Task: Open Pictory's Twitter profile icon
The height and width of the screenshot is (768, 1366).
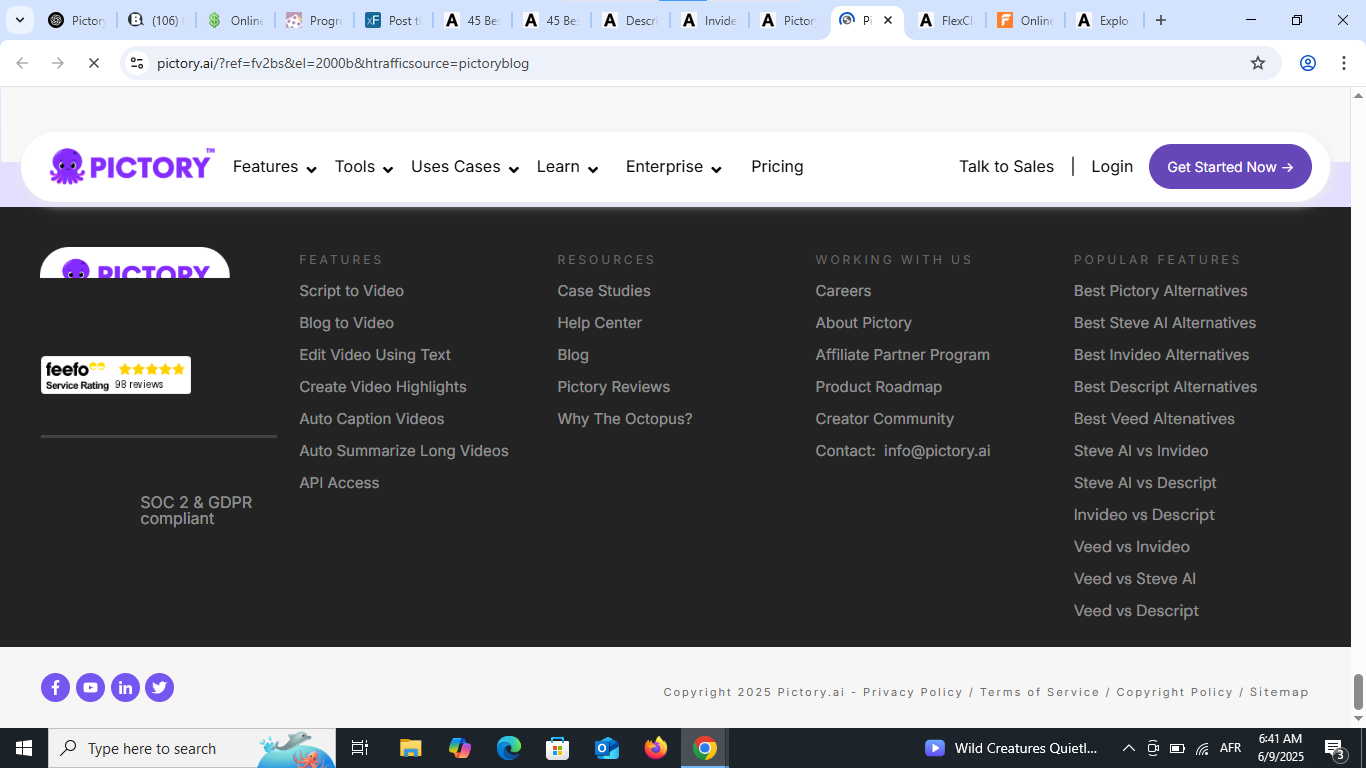Action: (x=159, y=687)
